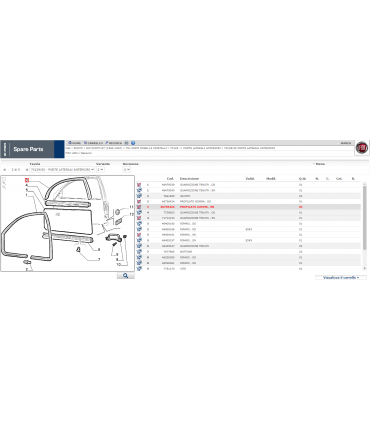Expand the Menu panel
Image resolution: width=370 pixels, height=423 pixels.
coord(320,164)
